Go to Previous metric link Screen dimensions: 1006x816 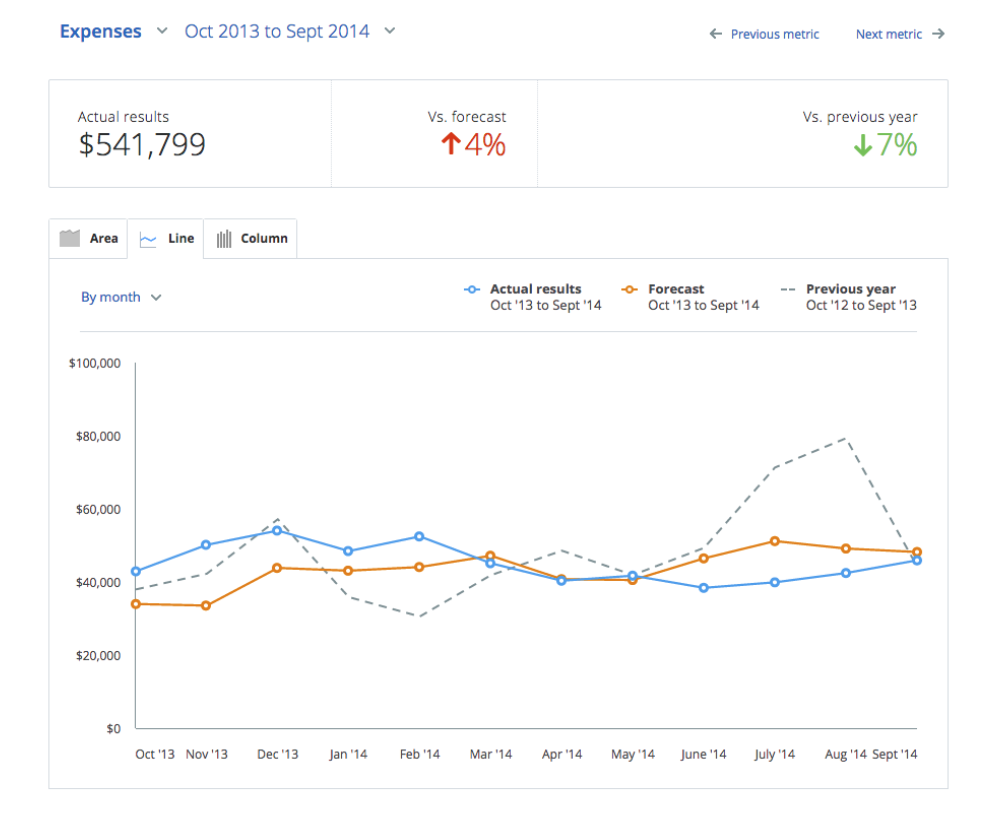pos(774,34)
